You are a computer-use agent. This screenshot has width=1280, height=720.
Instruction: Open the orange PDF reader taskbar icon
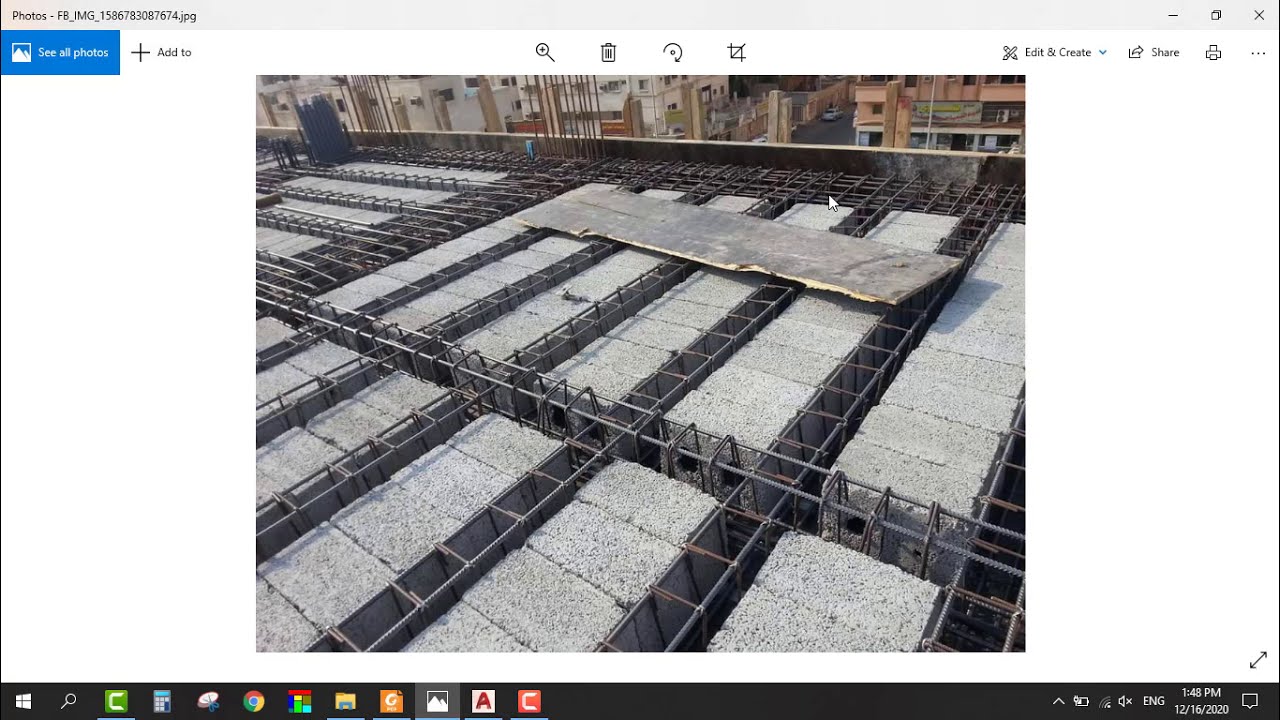tap(391, 701)
